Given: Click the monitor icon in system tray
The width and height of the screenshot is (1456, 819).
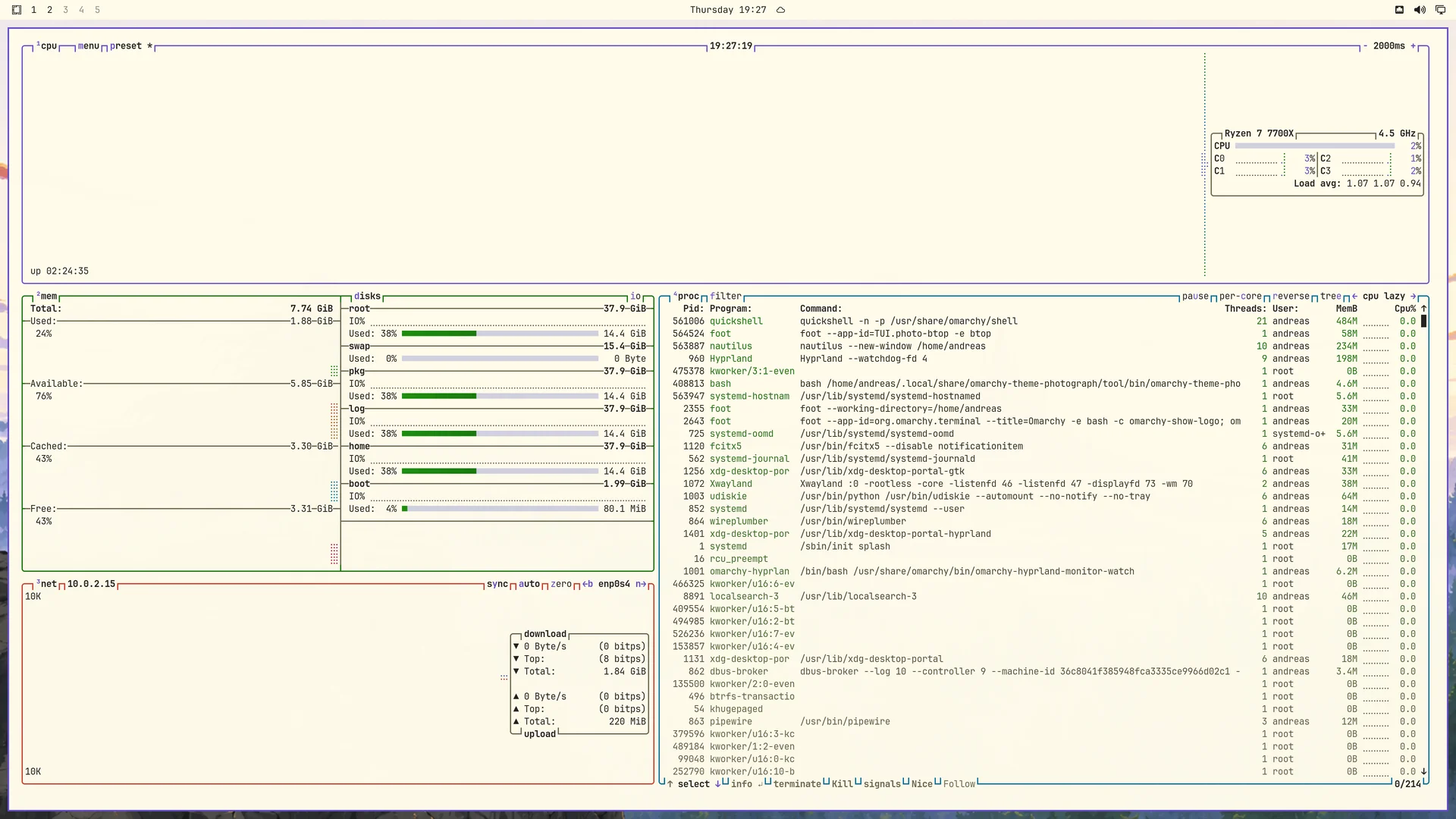Looking at the screenshot, I should pos(1440,10).
